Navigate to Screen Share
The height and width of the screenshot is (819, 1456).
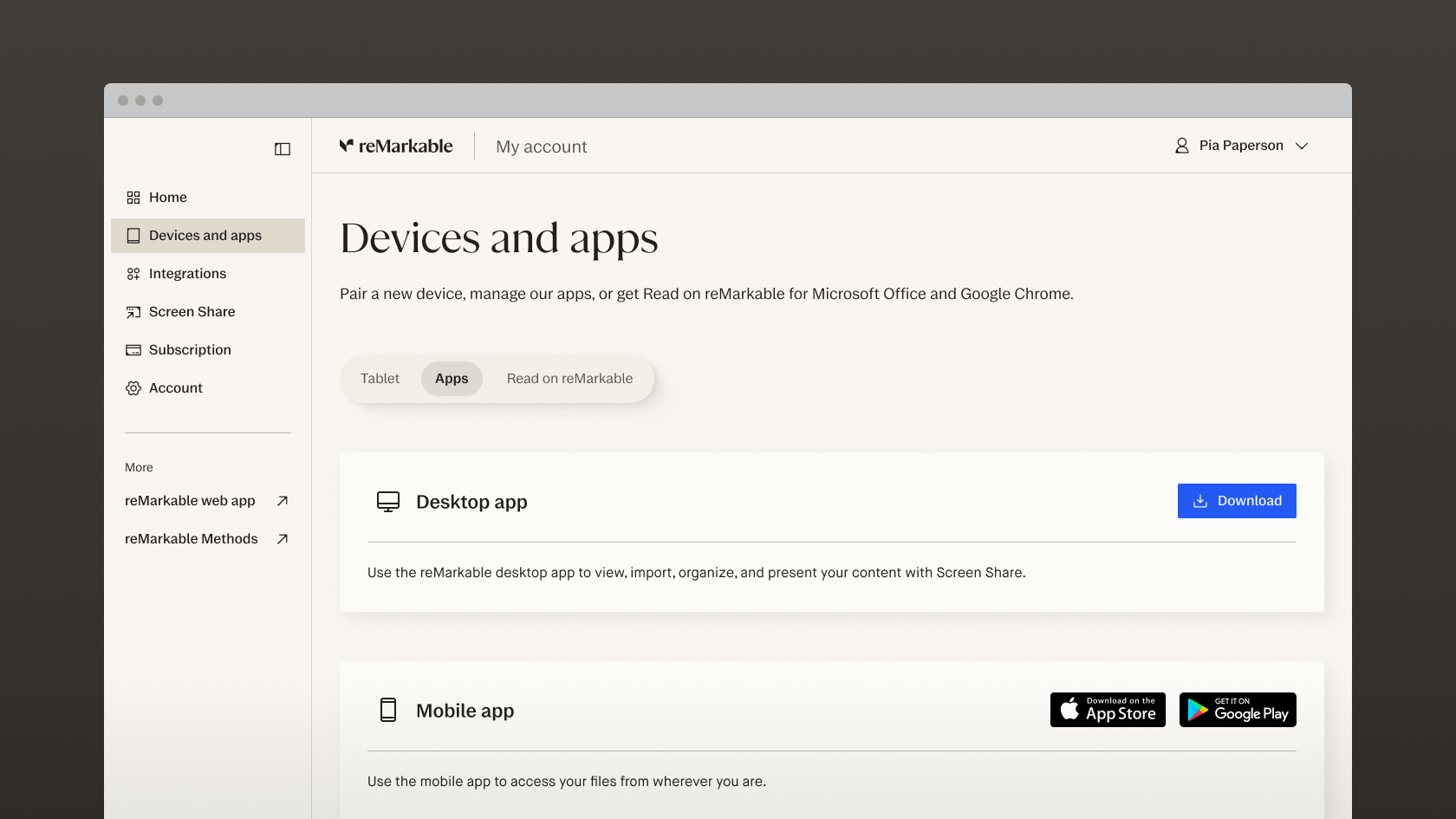coord(208,312)
